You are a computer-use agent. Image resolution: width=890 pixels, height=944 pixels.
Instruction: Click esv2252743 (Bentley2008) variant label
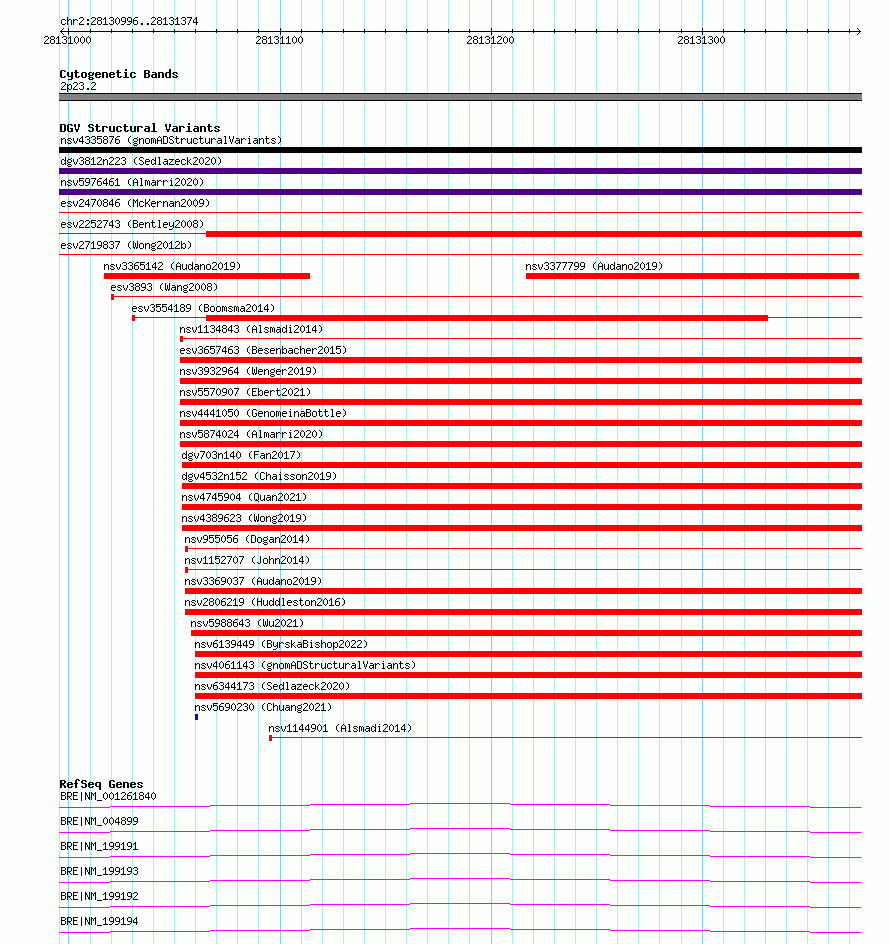point(132,225)
